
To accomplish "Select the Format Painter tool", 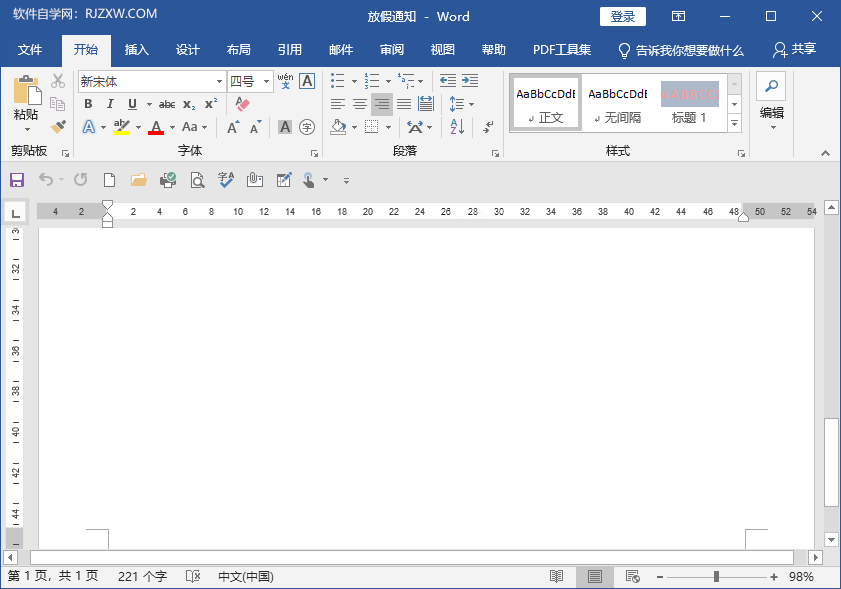I will tap(58, 126).
